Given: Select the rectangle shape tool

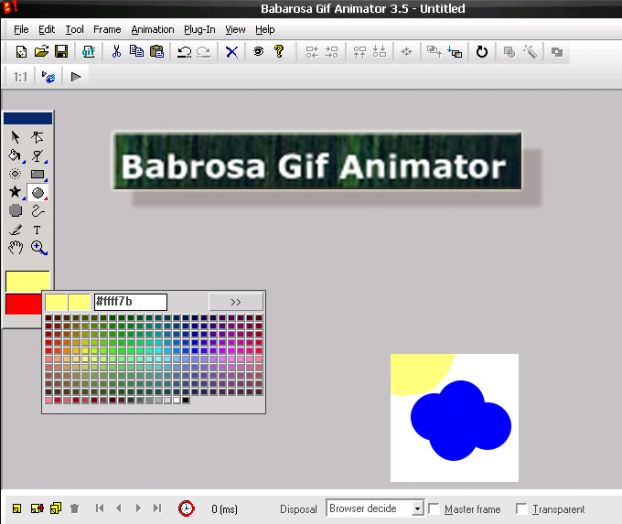Looking at the screenshot, I should 38,175.
